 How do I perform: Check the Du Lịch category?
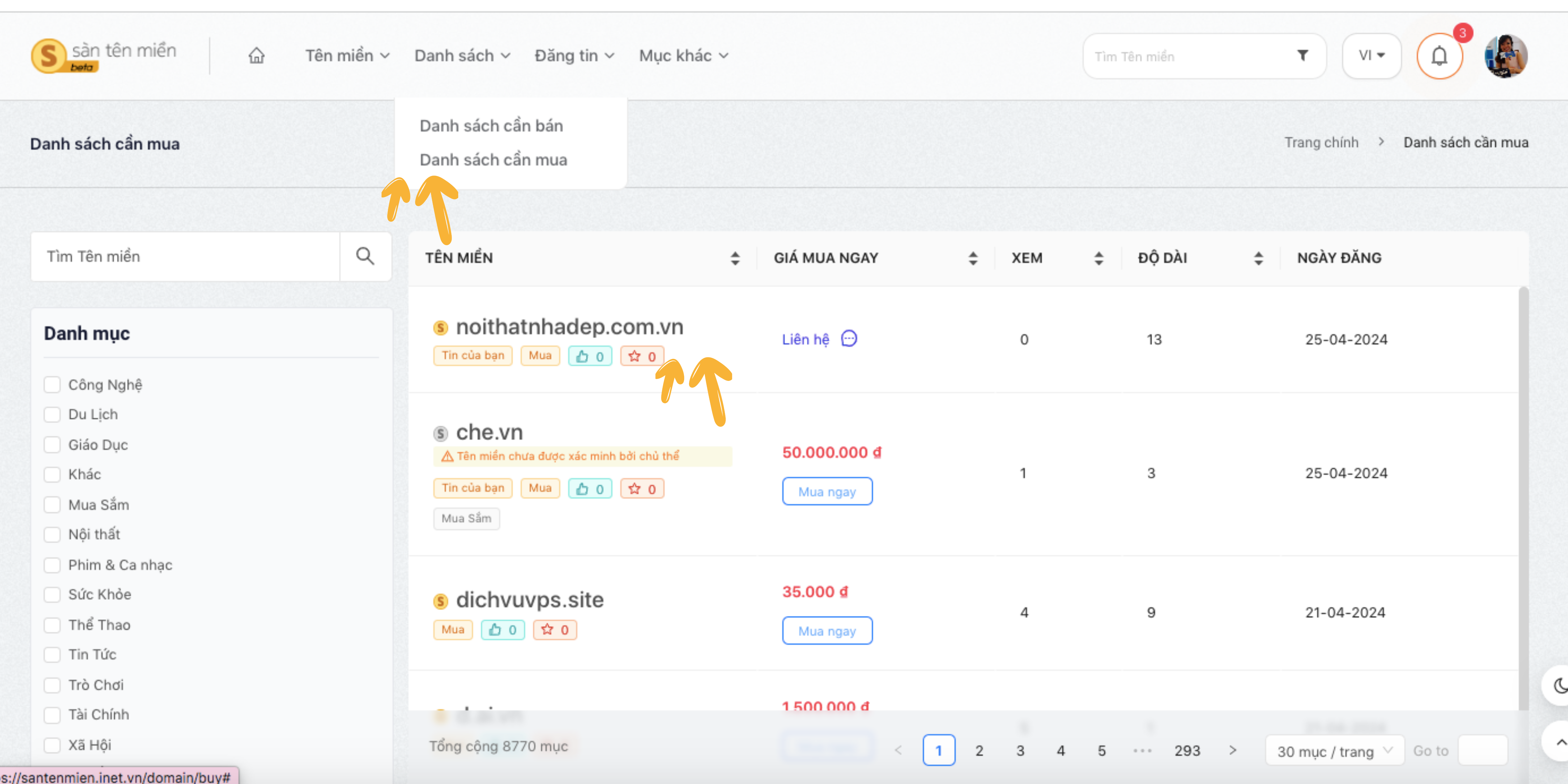[52, 414]
